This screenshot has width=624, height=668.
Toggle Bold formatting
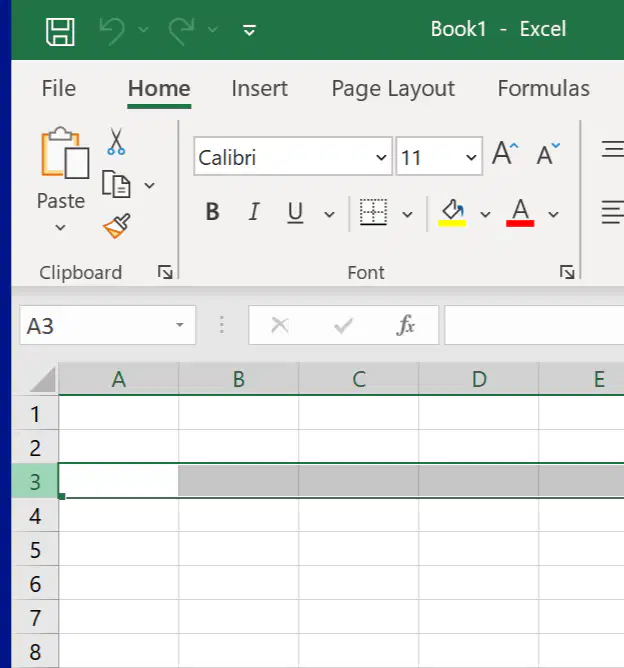pyautogui.click(x=213, y=212)
